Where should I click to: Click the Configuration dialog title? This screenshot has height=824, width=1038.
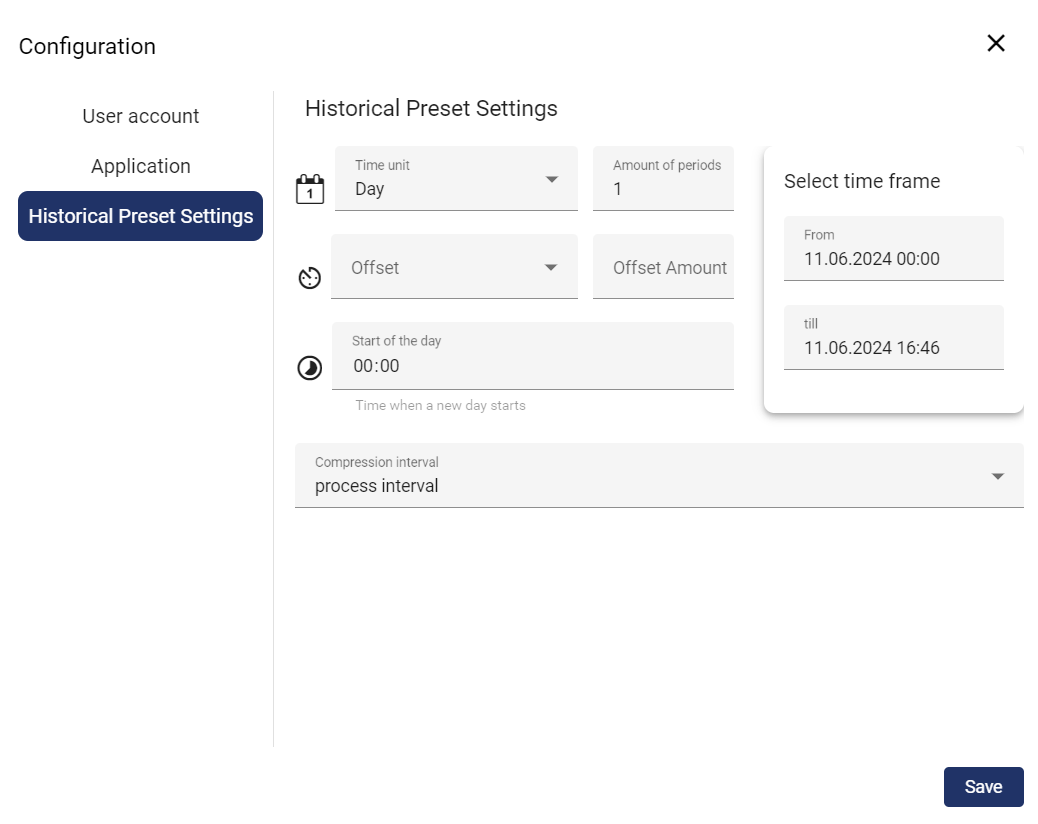[87, 46]
